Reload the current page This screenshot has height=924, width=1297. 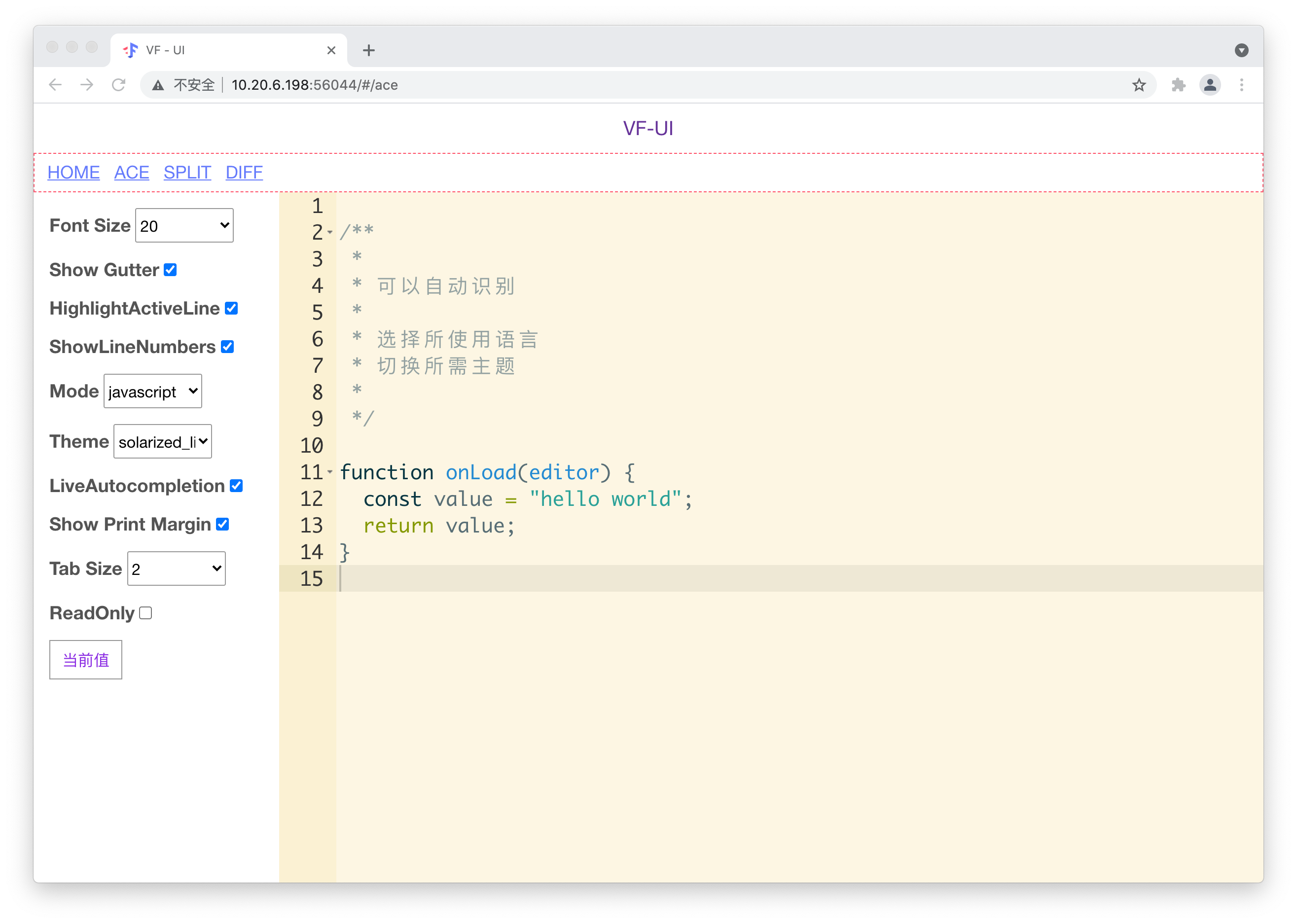(x=118, y=85)
